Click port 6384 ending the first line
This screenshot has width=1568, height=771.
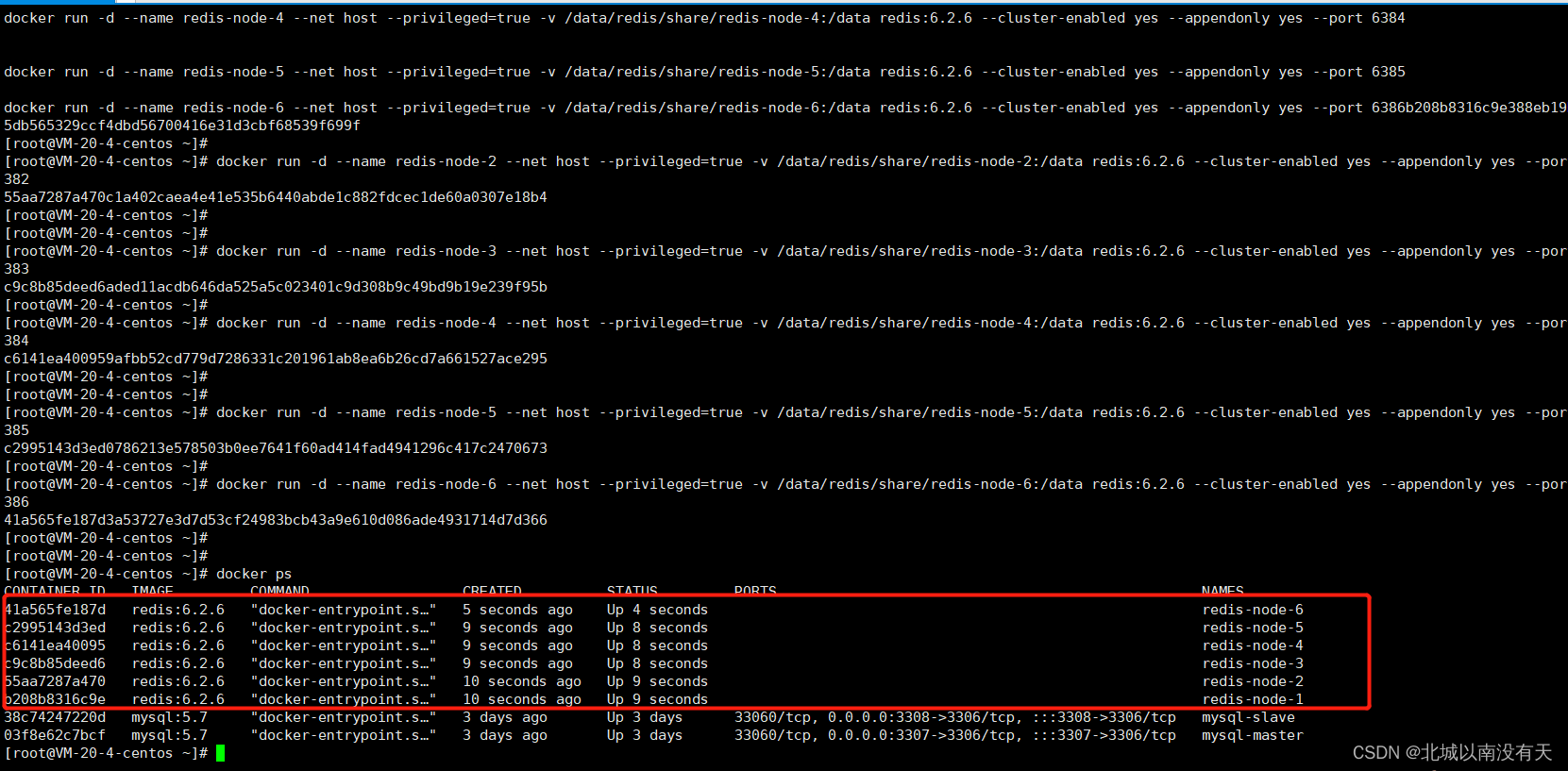[x=1388, y=18]
